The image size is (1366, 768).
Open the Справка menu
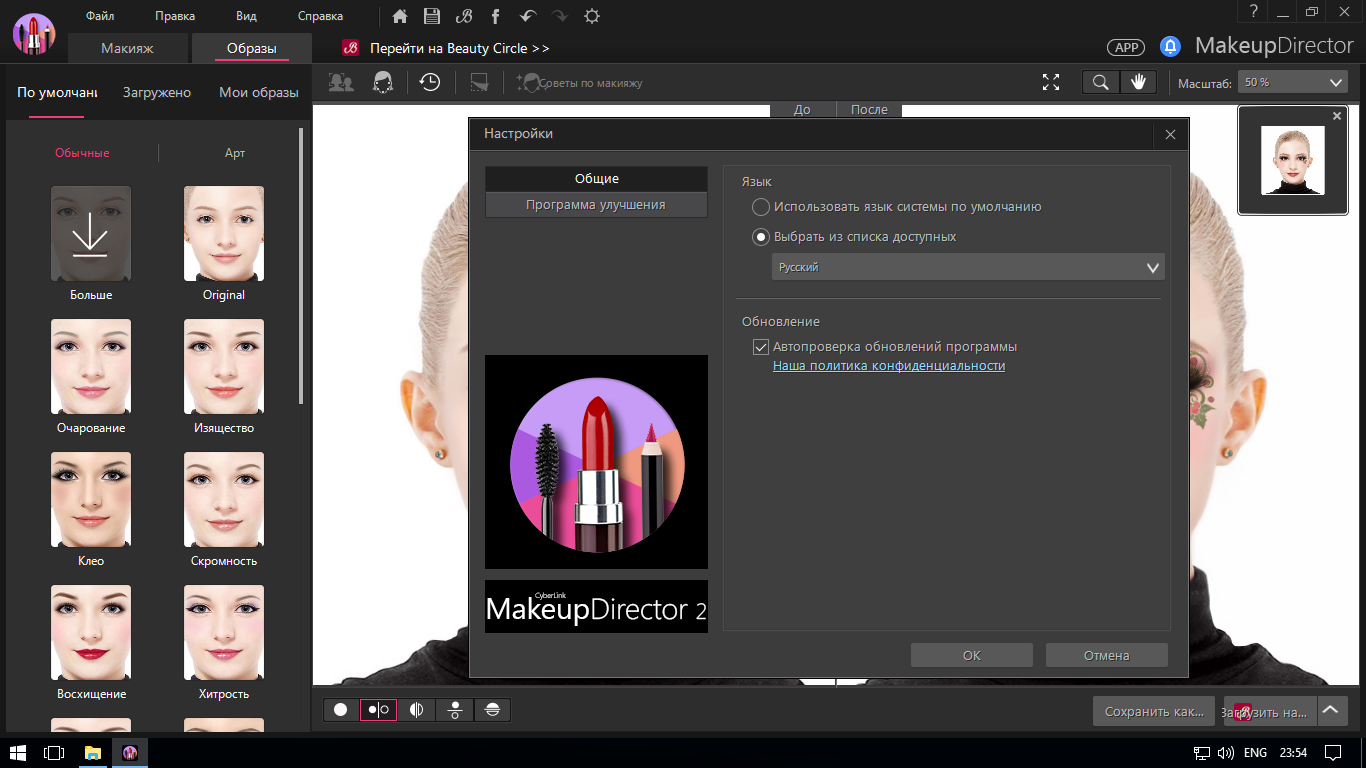click(320, 16)
